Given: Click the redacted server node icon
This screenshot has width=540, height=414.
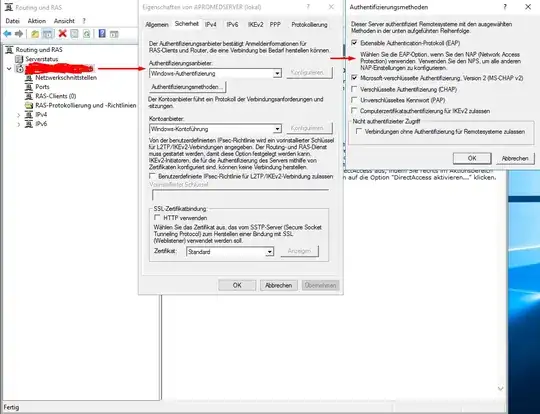Looking at the screenshot, I should (19, 68).
